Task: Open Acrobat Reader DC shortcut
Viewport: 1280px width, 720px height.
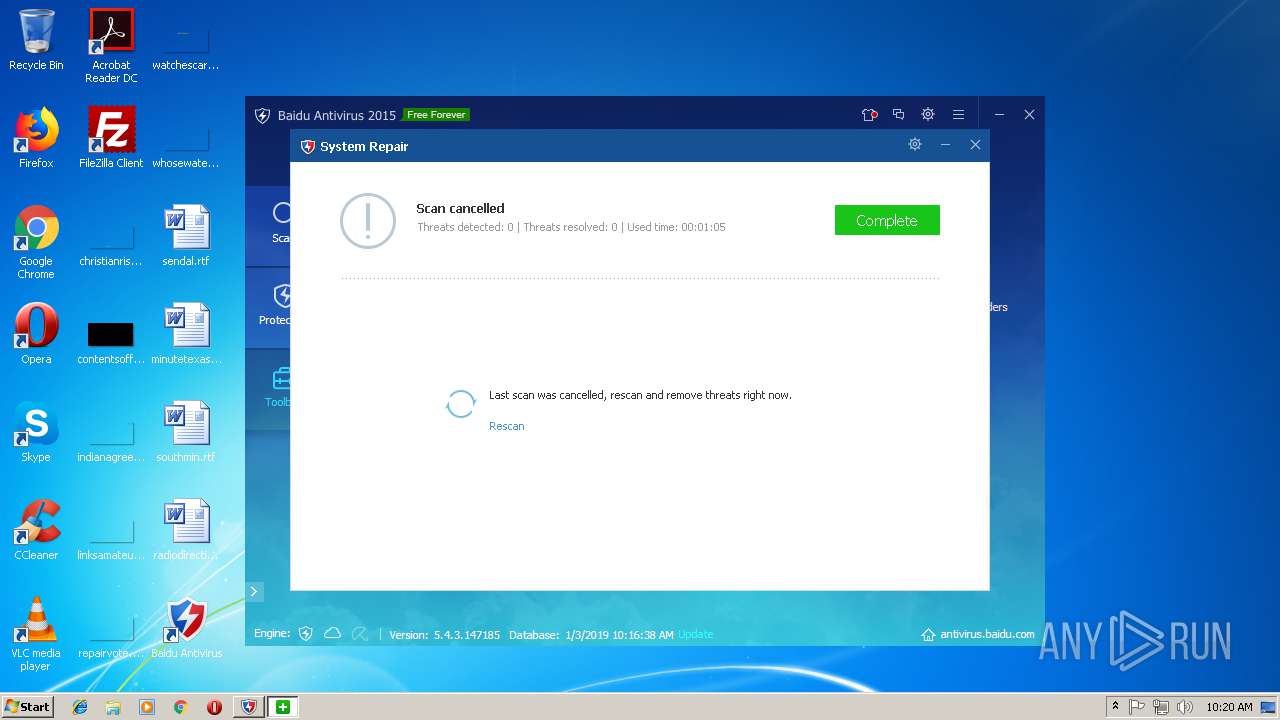Action: coord(111,46)
